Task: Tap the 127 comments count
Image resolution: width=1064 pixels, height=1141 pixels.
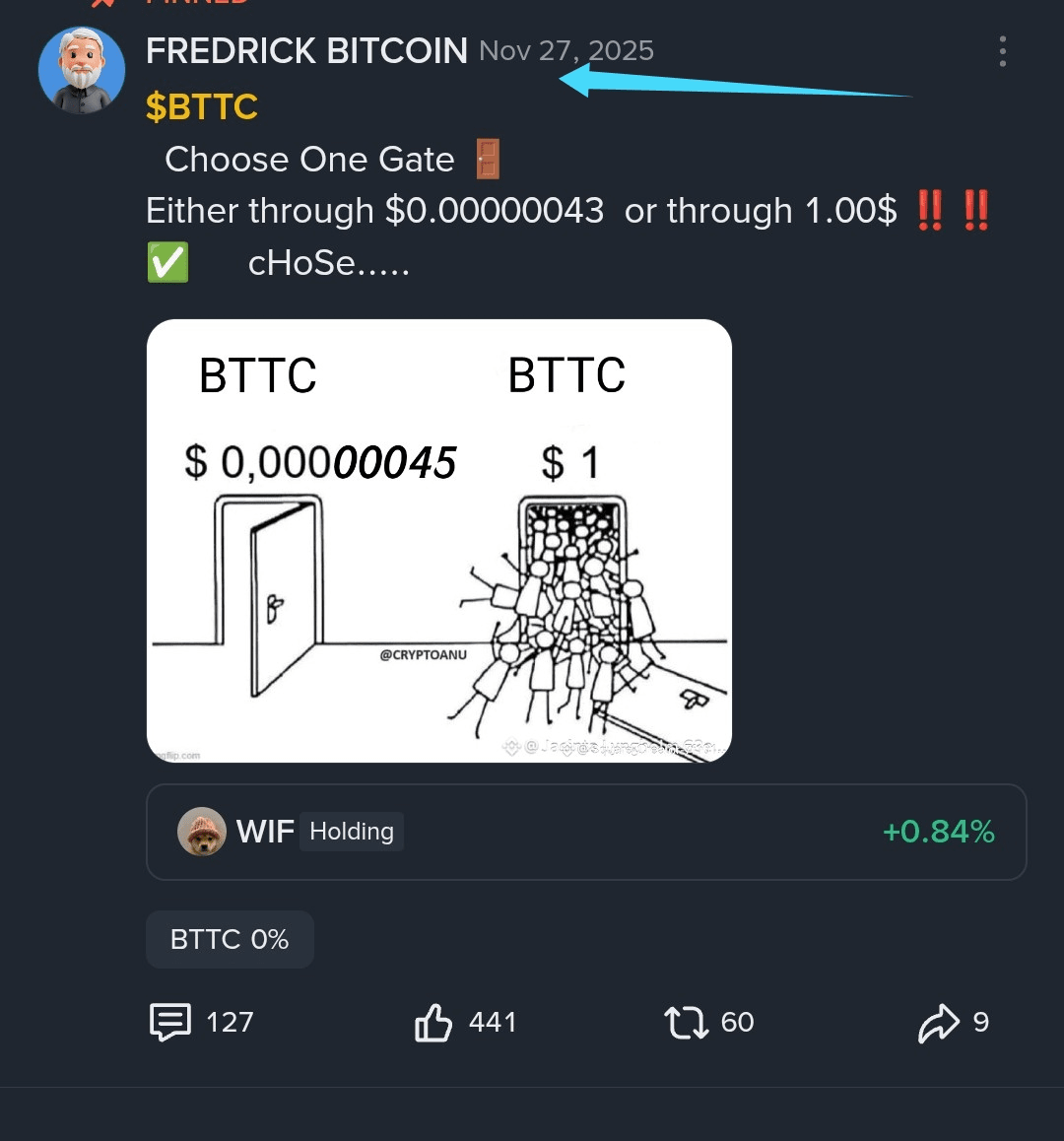Action: [x=230, y=1022]
